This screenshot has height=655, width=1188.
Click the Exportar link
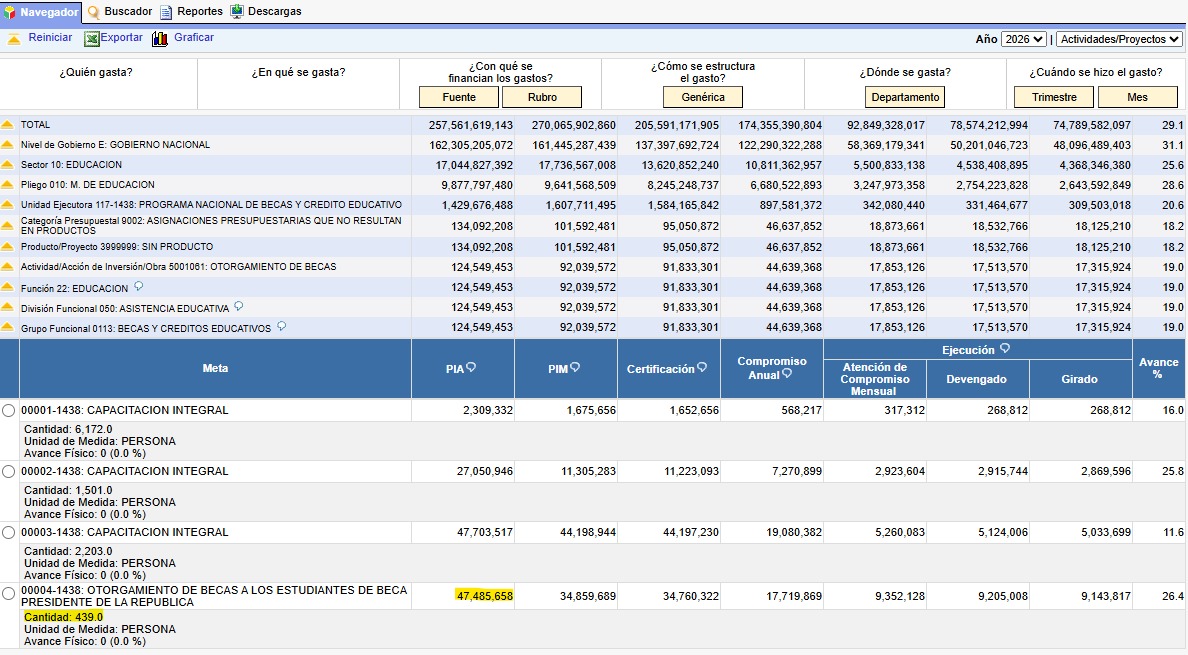pyautogui.click(x=121, y=37)
